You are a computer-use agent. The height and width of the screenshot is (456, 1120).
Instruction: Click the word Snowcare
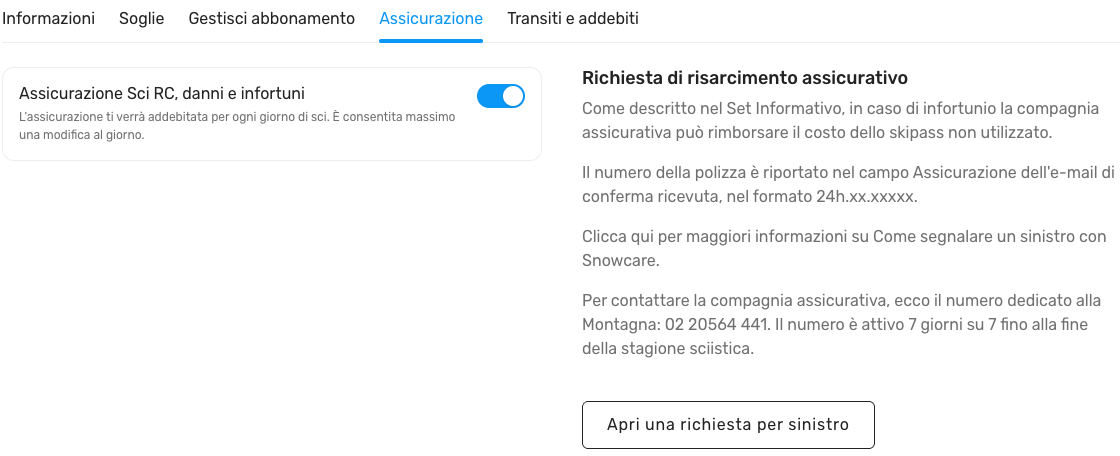point(620,261)
